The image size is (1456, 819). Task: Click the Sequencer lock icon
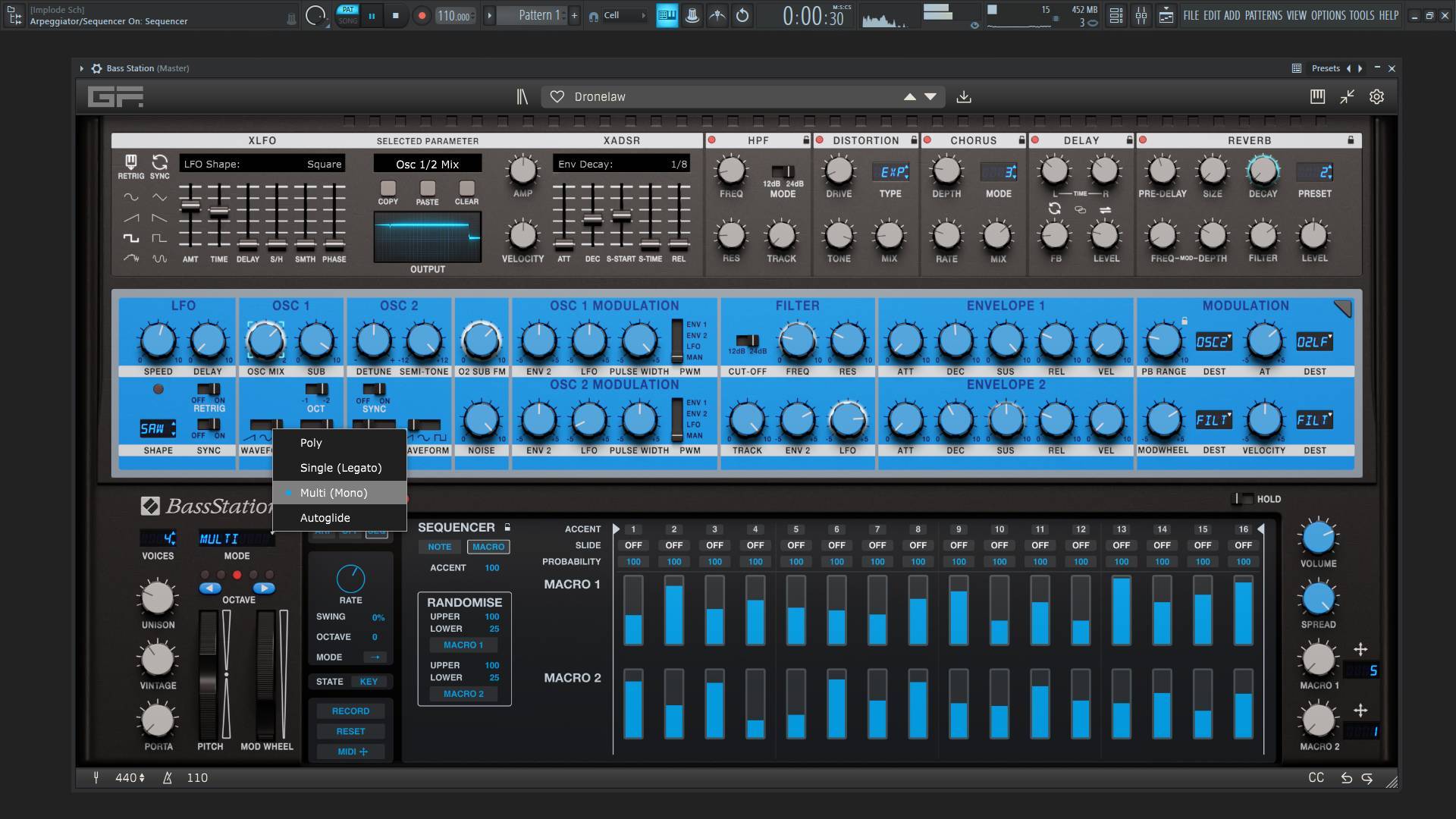coord(507,527)
